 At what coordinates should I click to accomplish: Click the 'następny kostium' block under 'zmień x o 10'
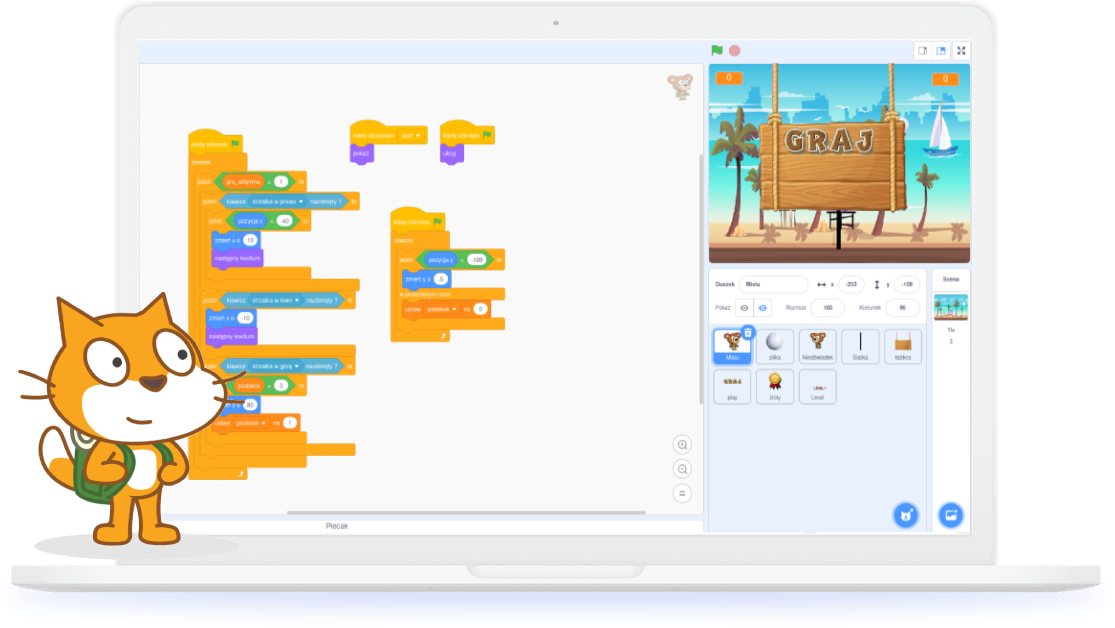pos(238,258)
